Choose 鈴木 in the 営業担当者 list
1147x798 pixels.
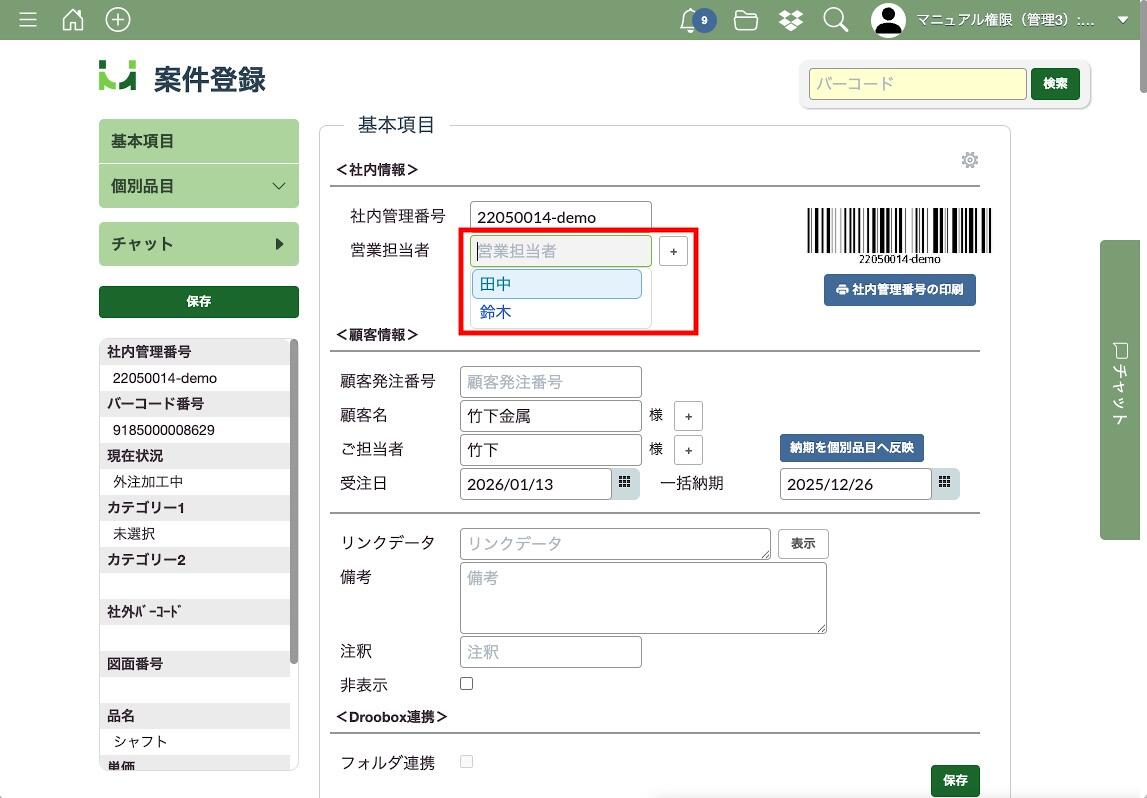496,312
